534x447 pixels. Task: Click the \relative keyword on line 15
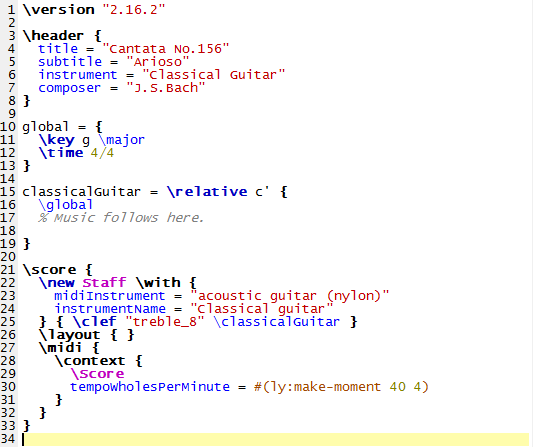click(x=207, y=192)
